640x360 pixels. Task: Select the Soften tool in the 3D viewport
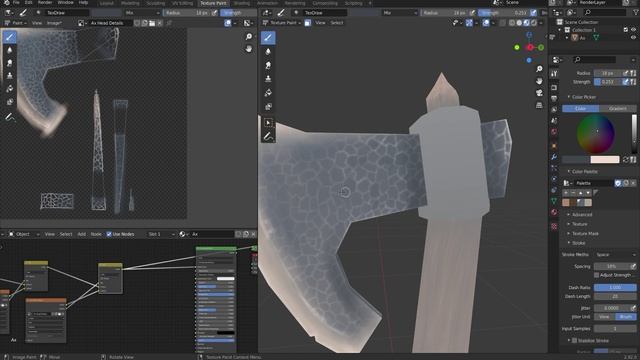(x=268, y=51)
